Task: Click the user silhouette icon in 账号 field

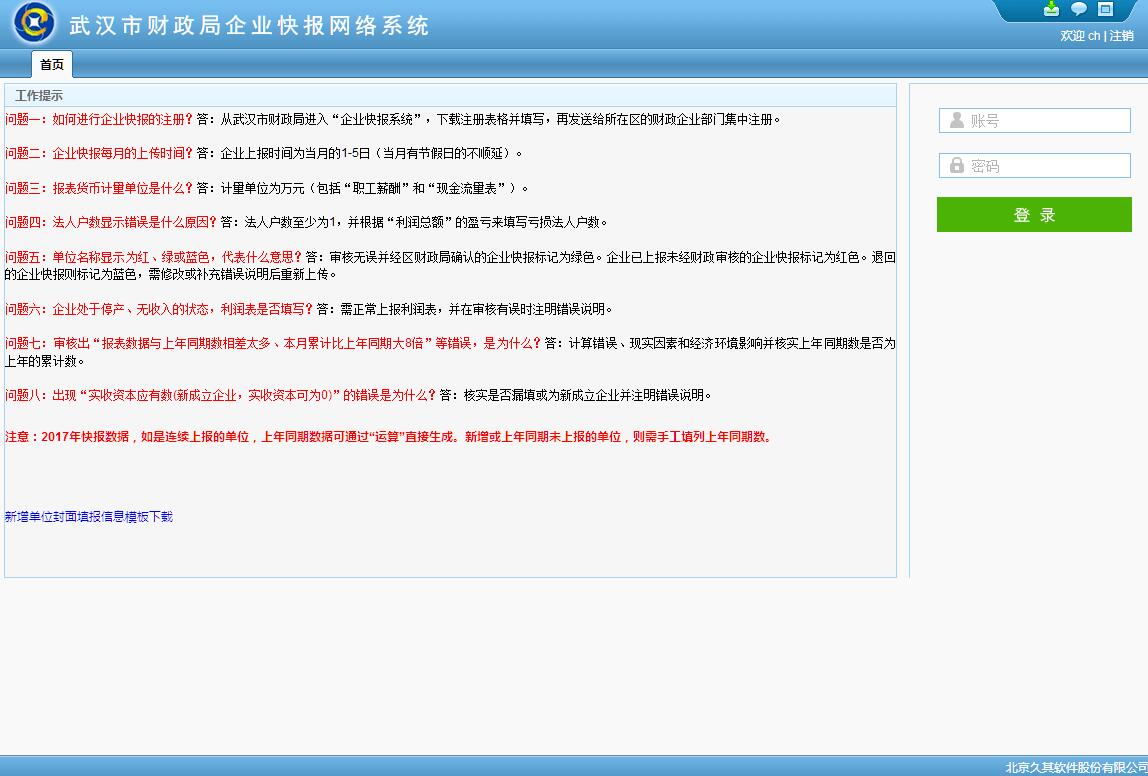Action: (x=957, y=120)
